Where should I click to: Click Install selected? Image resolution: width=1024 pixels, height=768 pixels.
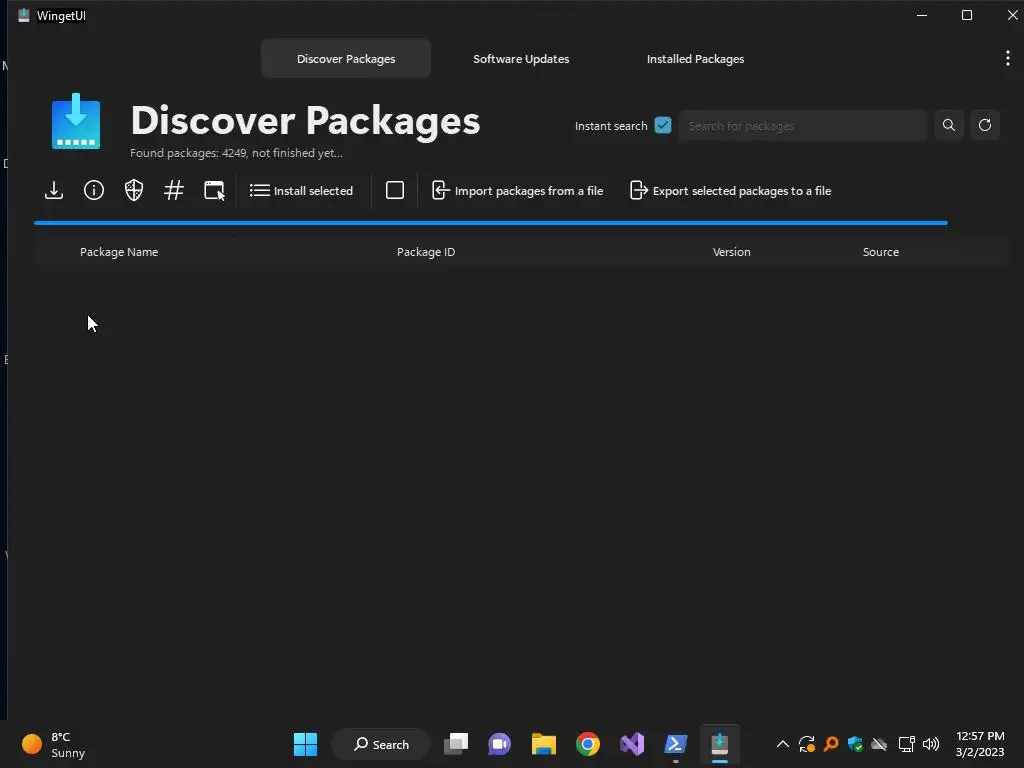click(x=301, y=191)
